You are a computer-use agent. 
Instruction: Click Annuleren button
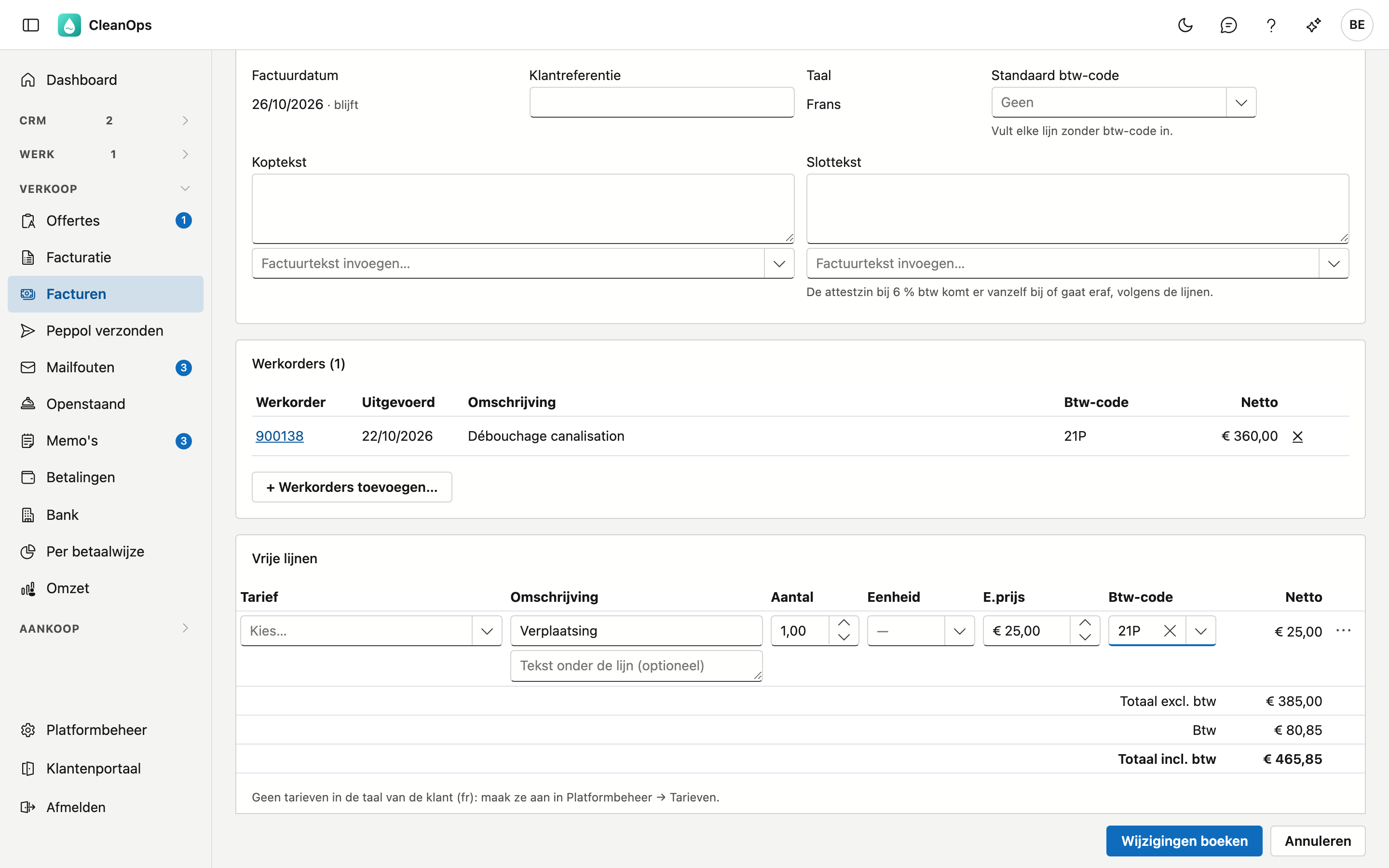click(x=1318, y=841)
